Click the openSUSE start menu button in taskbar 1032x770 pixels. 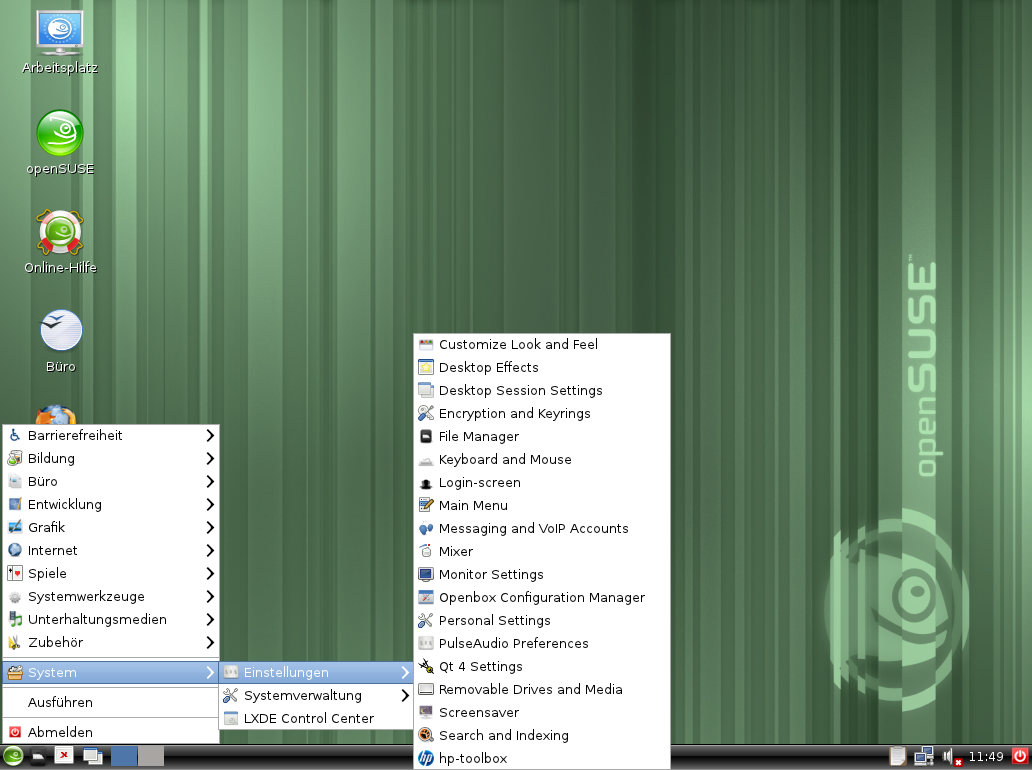click(13, 756)
